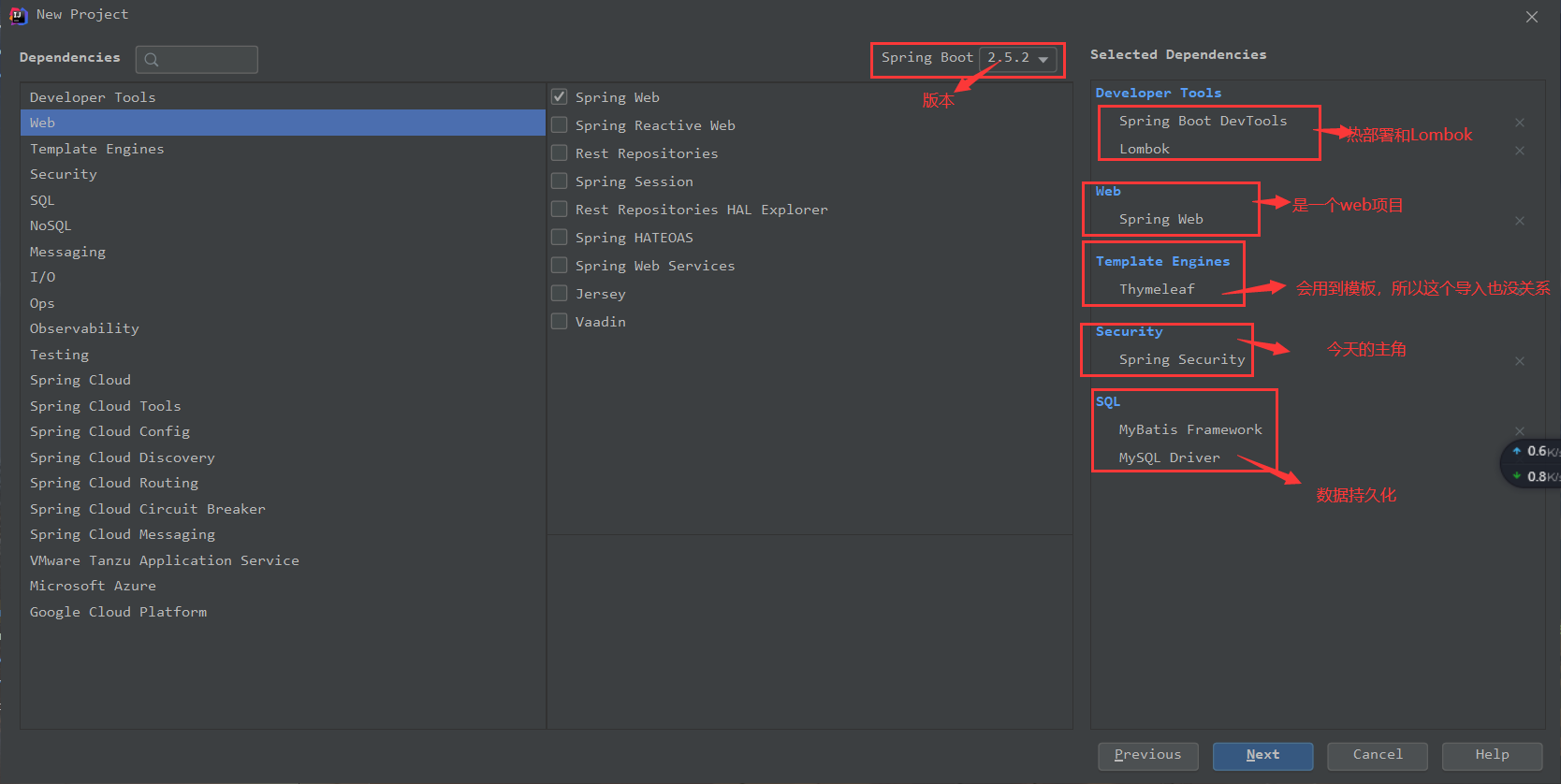Select Spring Security in selected dependencies

1182,359
